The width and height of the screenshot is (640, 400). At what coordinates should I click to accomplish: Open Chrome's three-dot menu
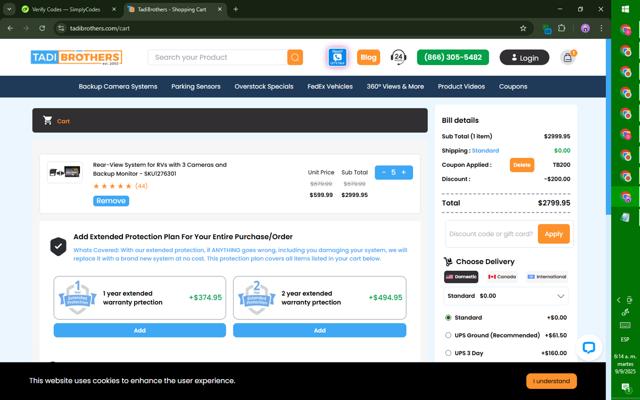pos(601,28)
